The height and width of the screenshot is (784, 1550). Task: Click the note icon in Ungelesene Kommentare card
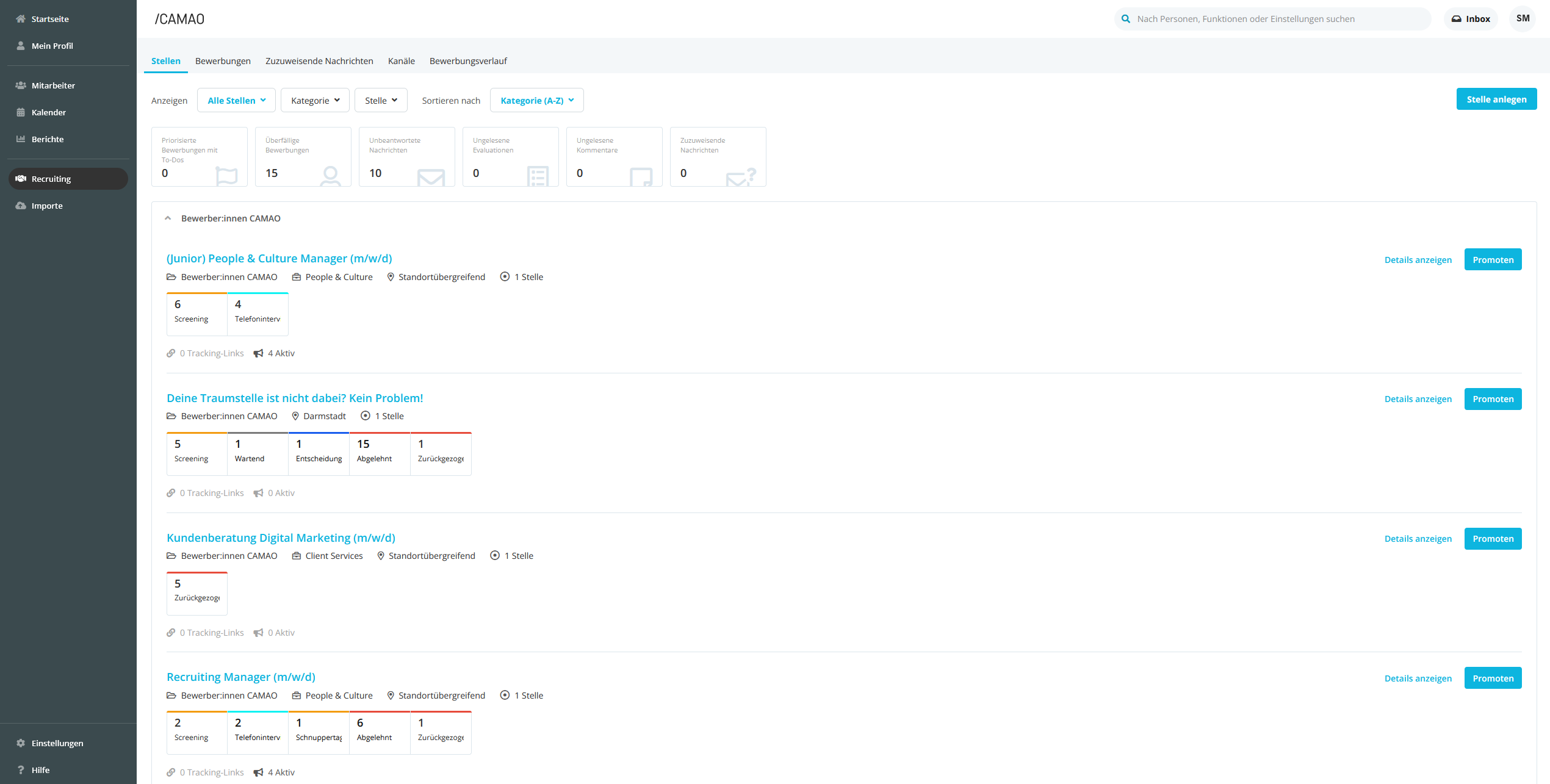click(641, 177)
